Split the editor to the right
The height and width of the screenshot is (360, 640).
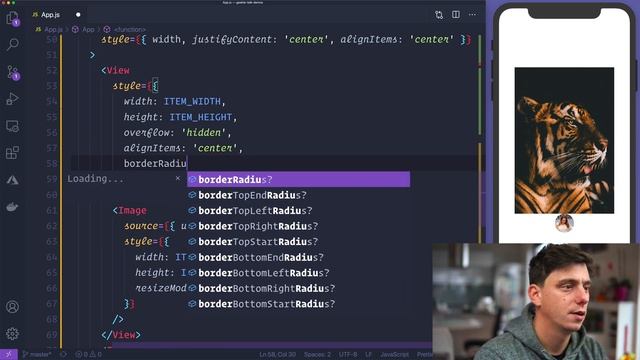(x=456, y=15)
